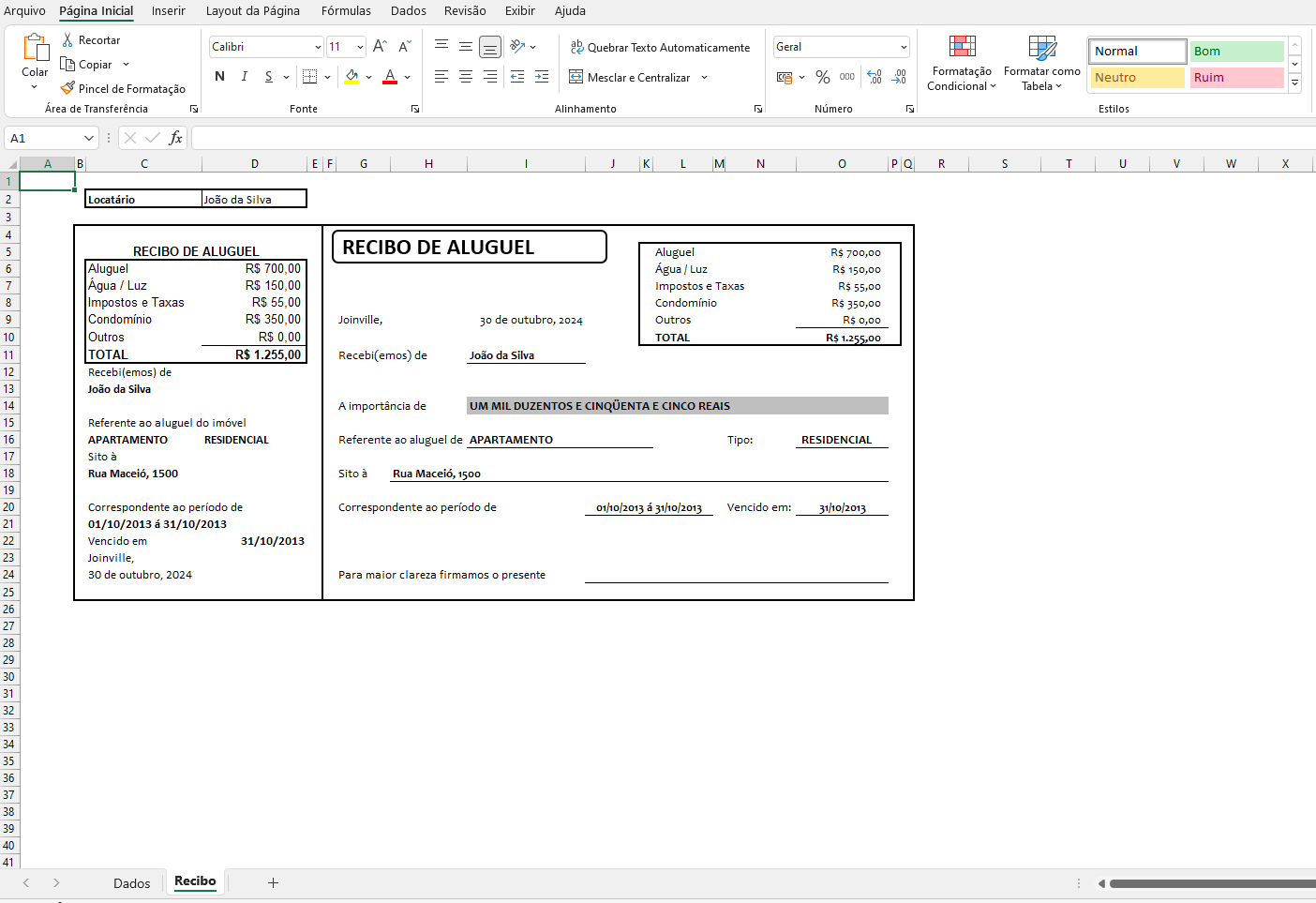Click the Pincel de Formatação brush icon
1316x903 pixels.
(67, 88)
